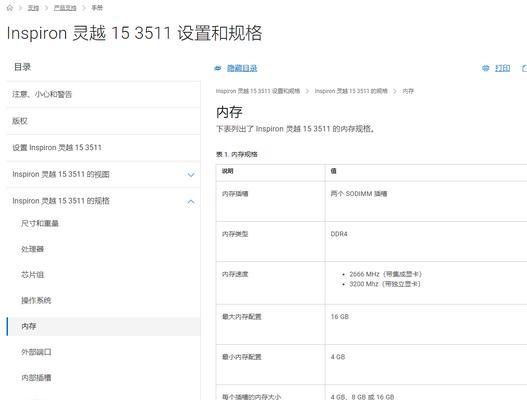The width and height of the screenshot is (527, 400).
Task: Click the 表 1. 内存规格 caption
Action: [x=237, y=155]
